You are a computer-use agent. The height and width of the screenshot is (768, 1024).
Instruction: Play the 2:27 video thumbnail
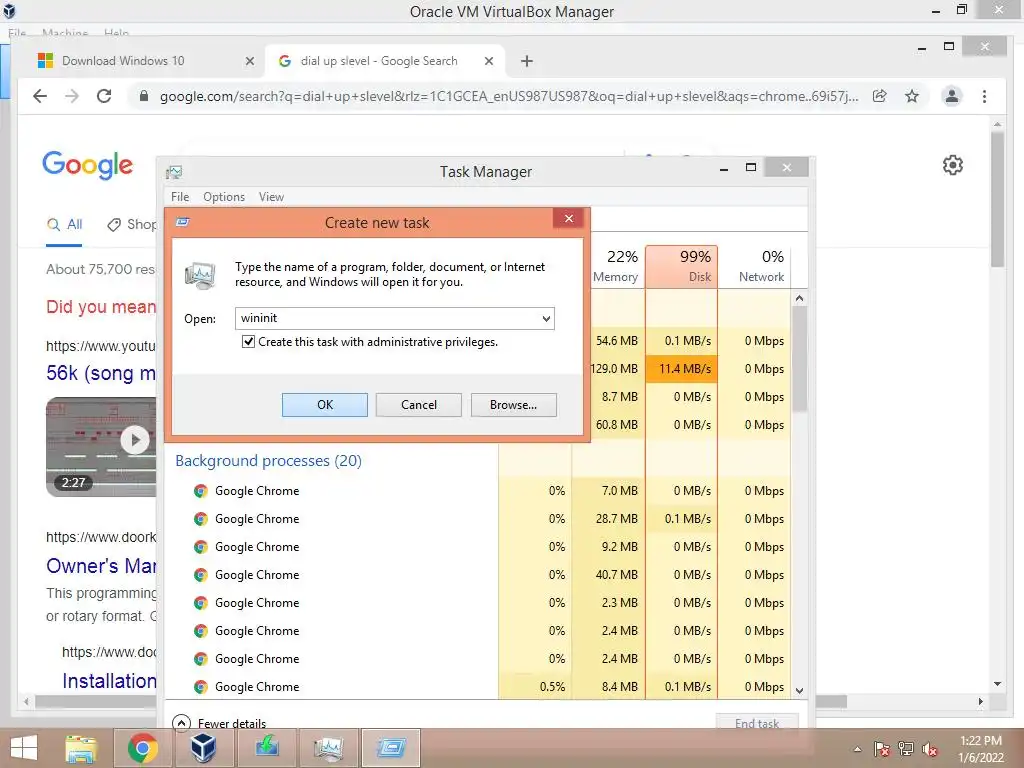pos(101,447)
